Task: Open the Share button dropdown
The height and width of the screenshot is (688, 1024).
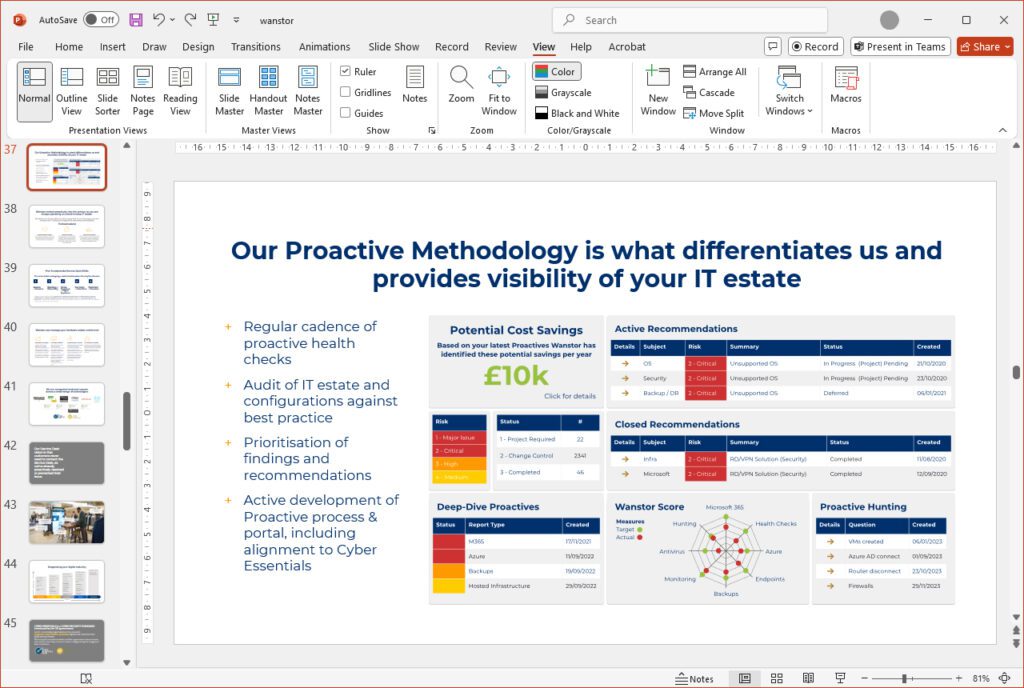Action: point(1006,46)
